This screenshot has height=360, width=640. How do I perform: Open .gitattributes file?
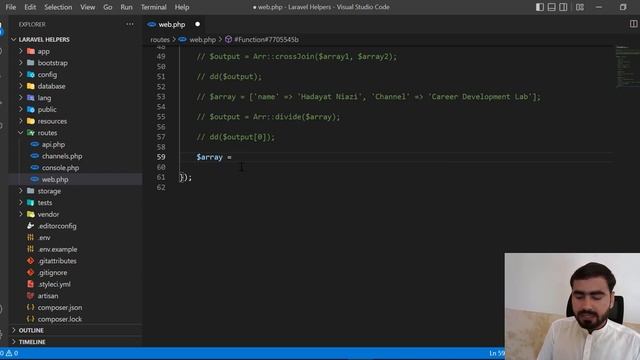coord(57,260)
